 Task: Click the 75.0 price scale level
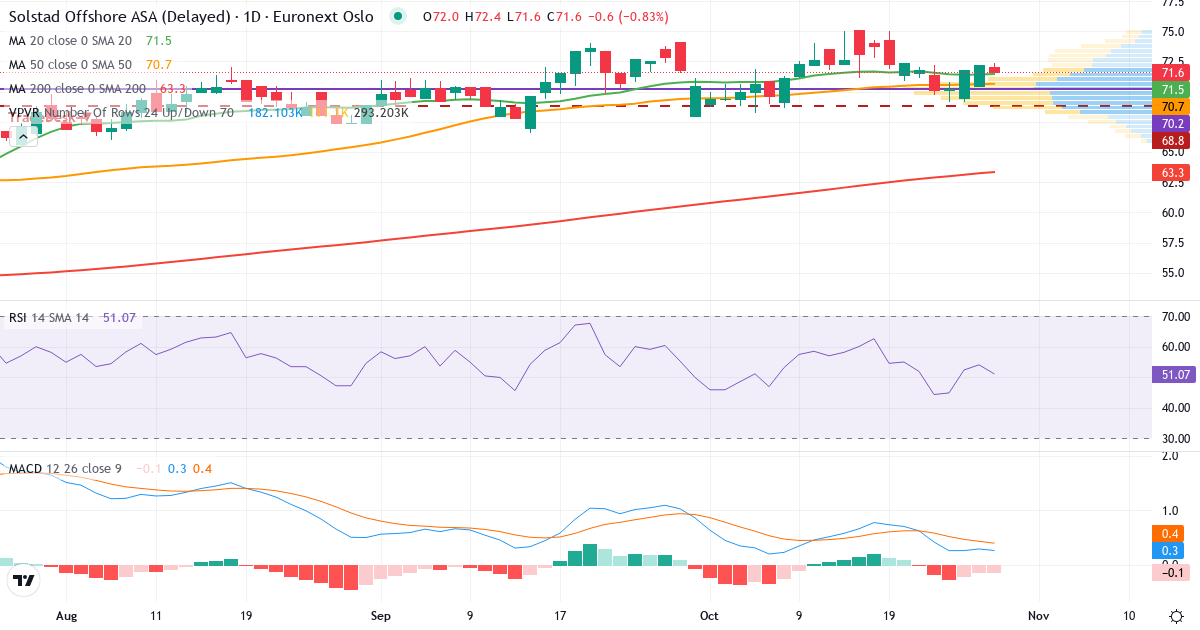pyautogui.click(x=1173, y=32)
